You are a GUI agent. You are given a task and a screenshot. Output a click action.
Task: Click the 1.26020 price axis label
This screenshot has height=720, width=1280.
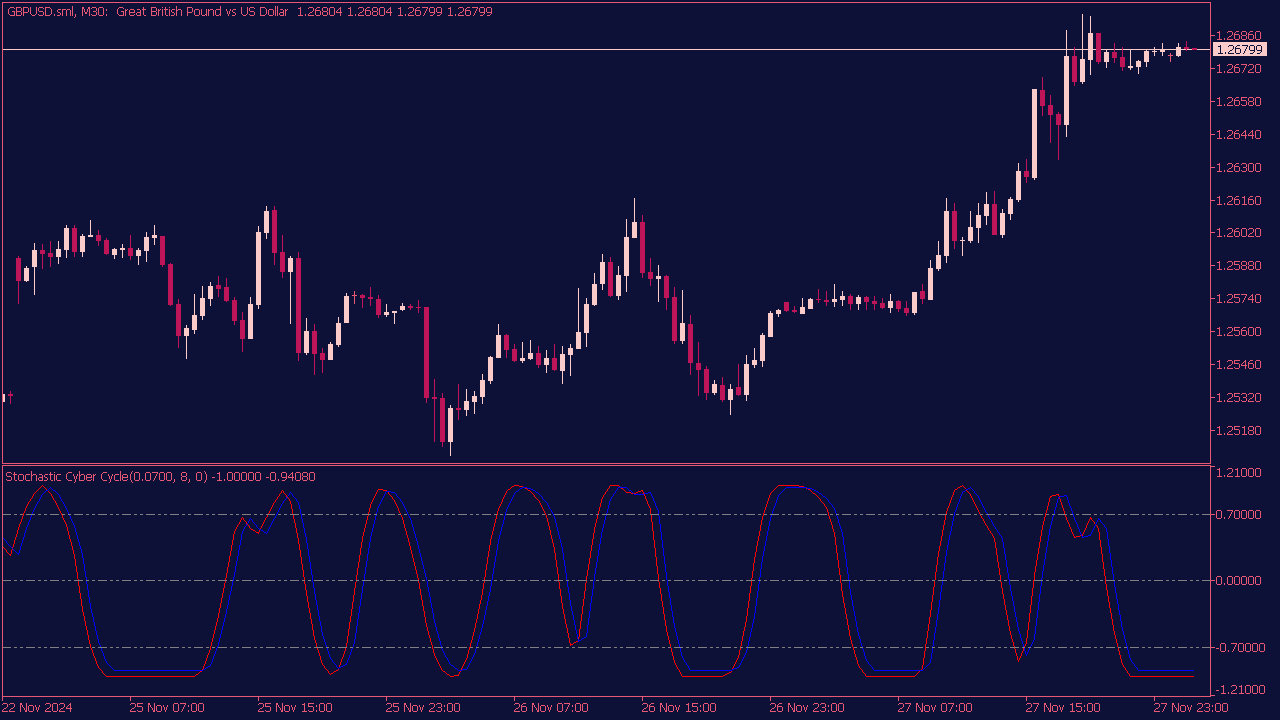click(1241, 233)
